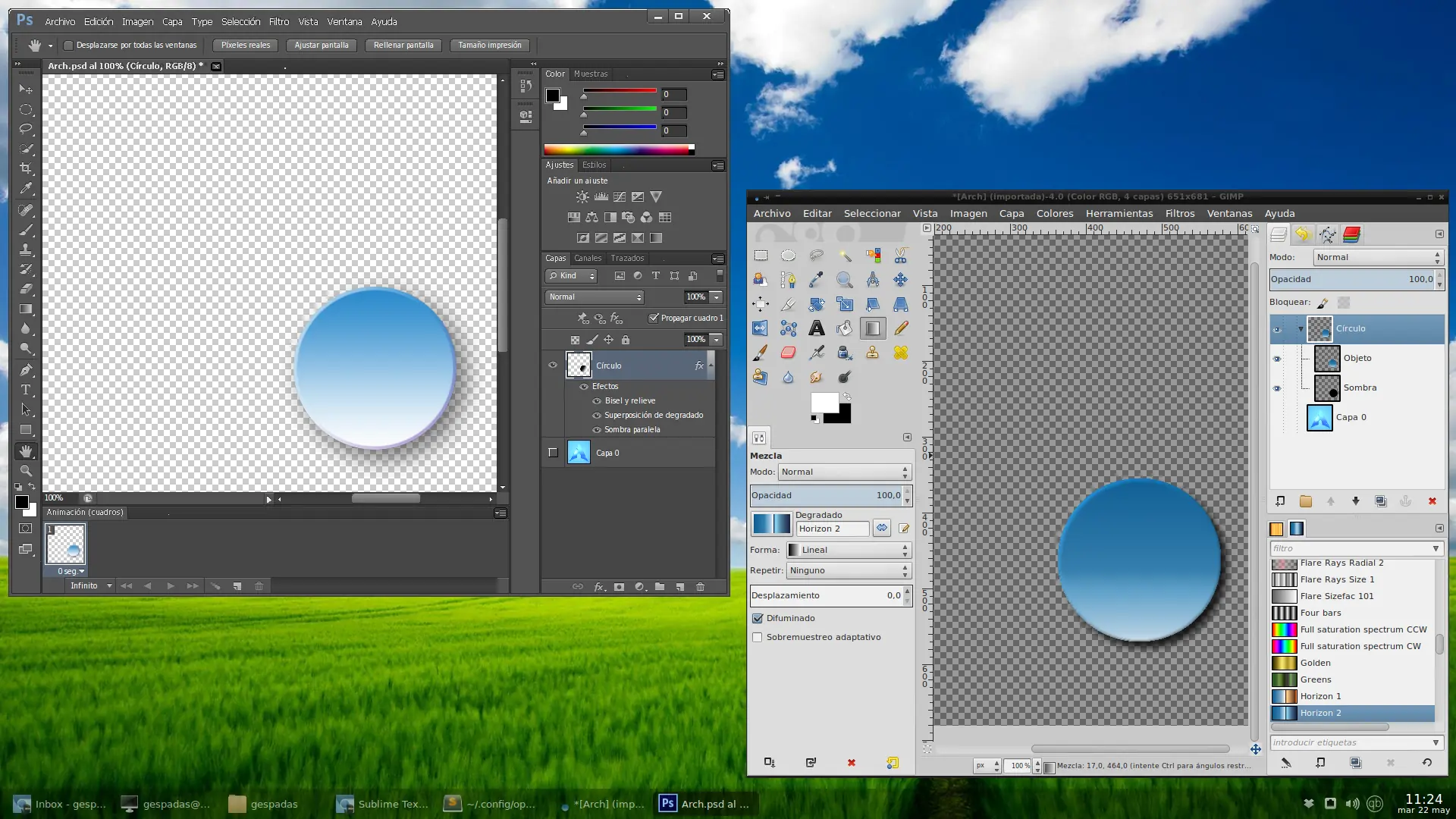Click GIMP gradient preview Horizon 2 swatch

(x=772, y=524)
